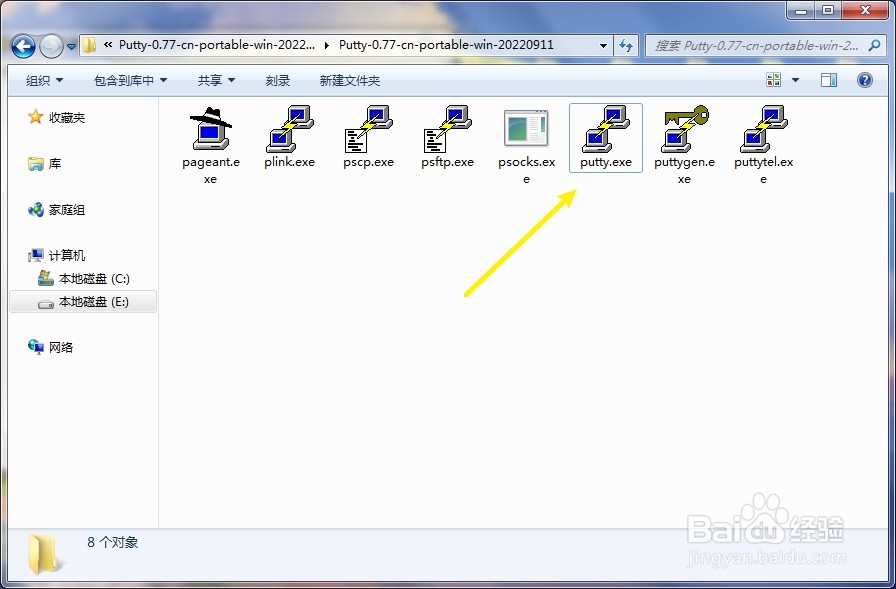This screenshot has width=896, height=589.
Task: Click the psocks.exe file name label
Action: tap(526, 170)
